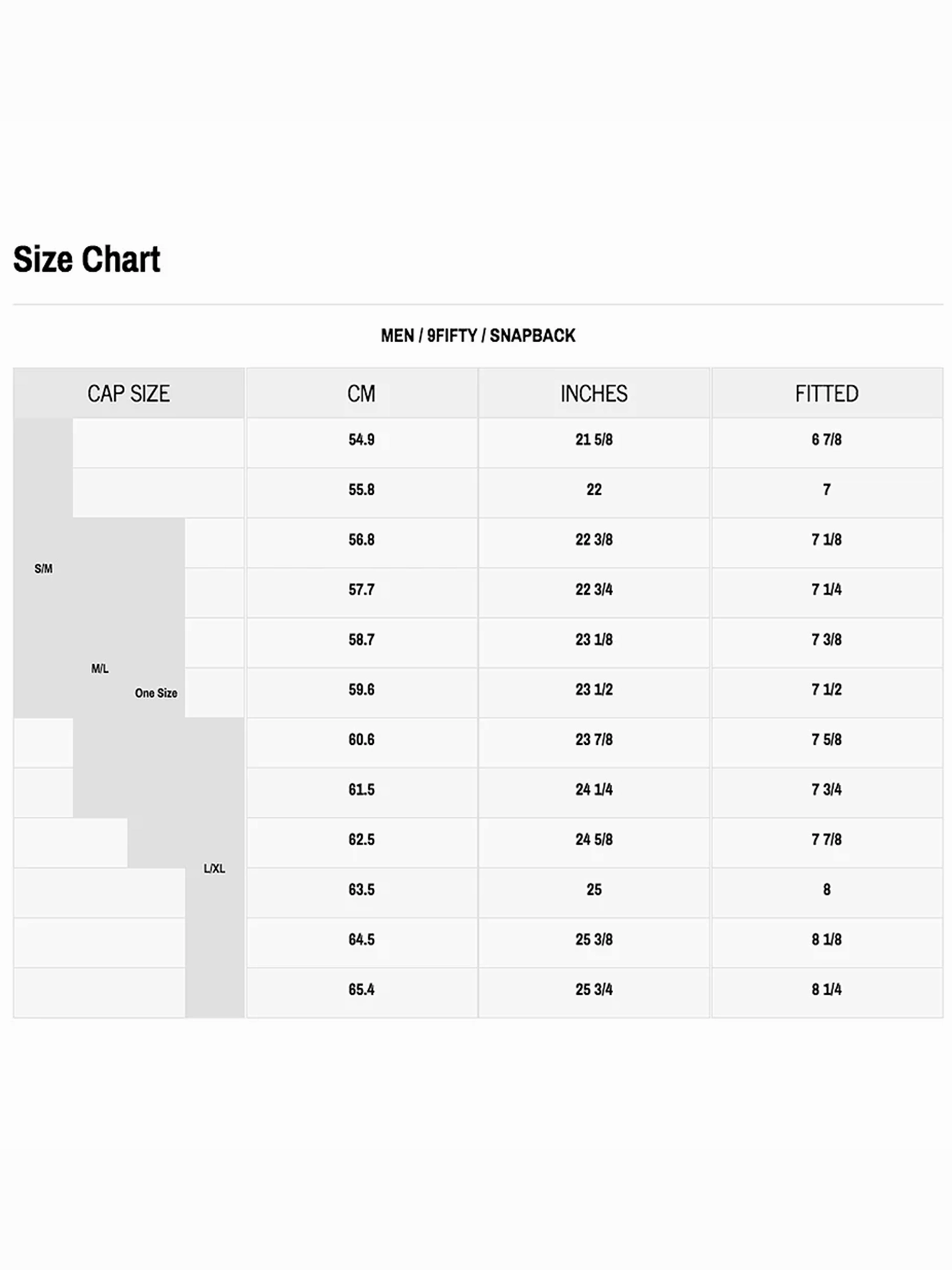Select the One Size label
Screen dimensions: 952x1270
click(x=156, y=693)
